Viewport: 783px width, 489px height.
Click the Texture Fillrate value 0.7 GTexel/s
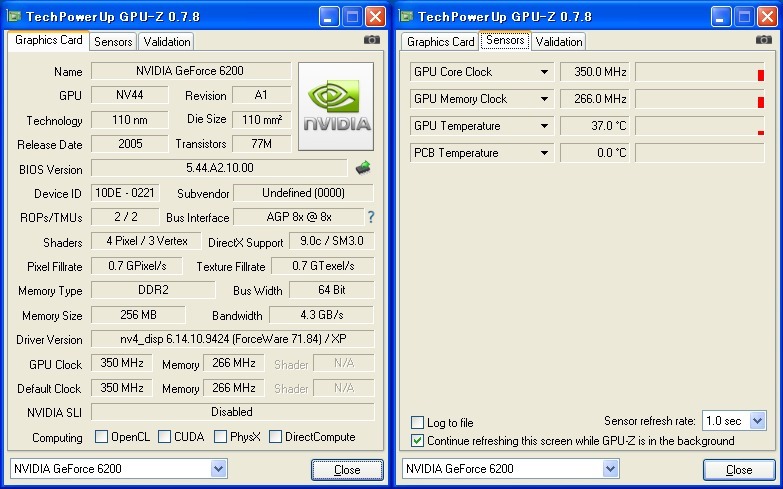pos(323,266)
